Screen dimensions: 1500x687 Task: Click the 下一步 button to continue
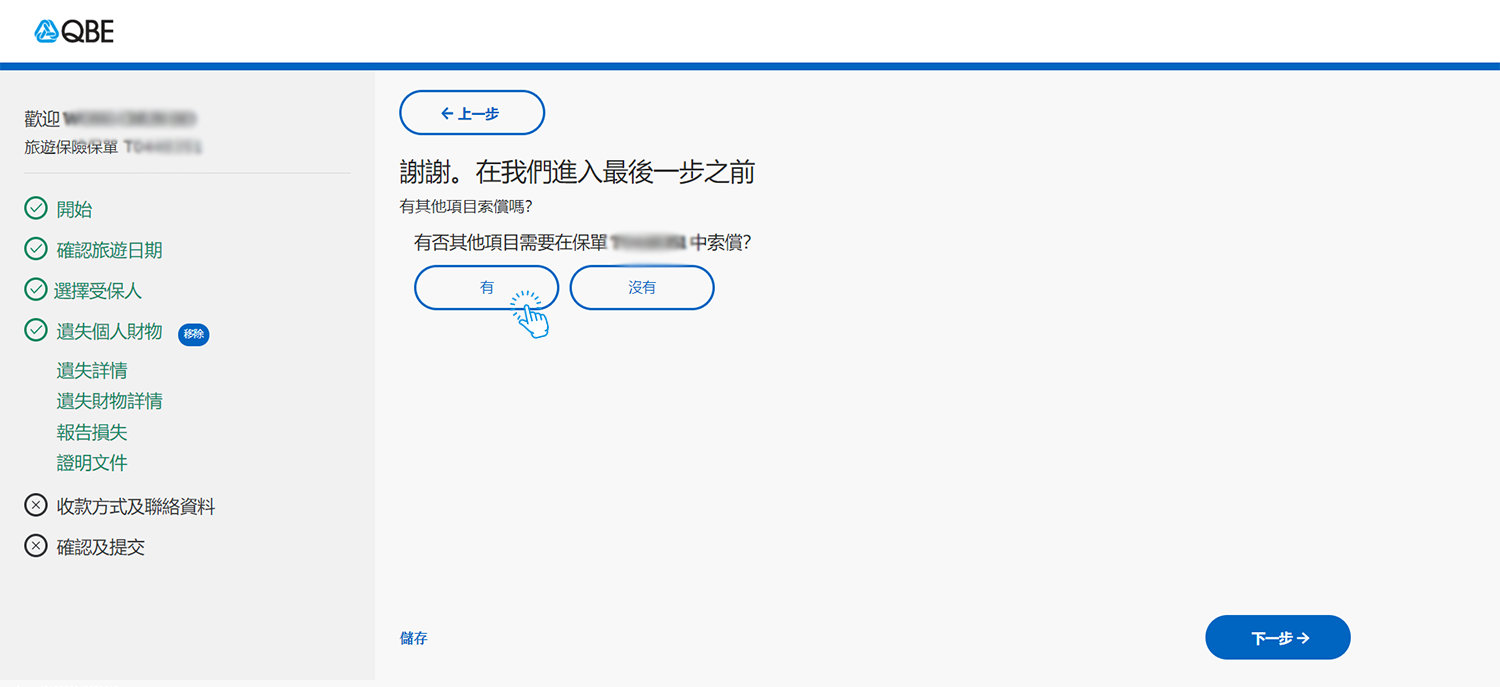[x=1277, y=637]
